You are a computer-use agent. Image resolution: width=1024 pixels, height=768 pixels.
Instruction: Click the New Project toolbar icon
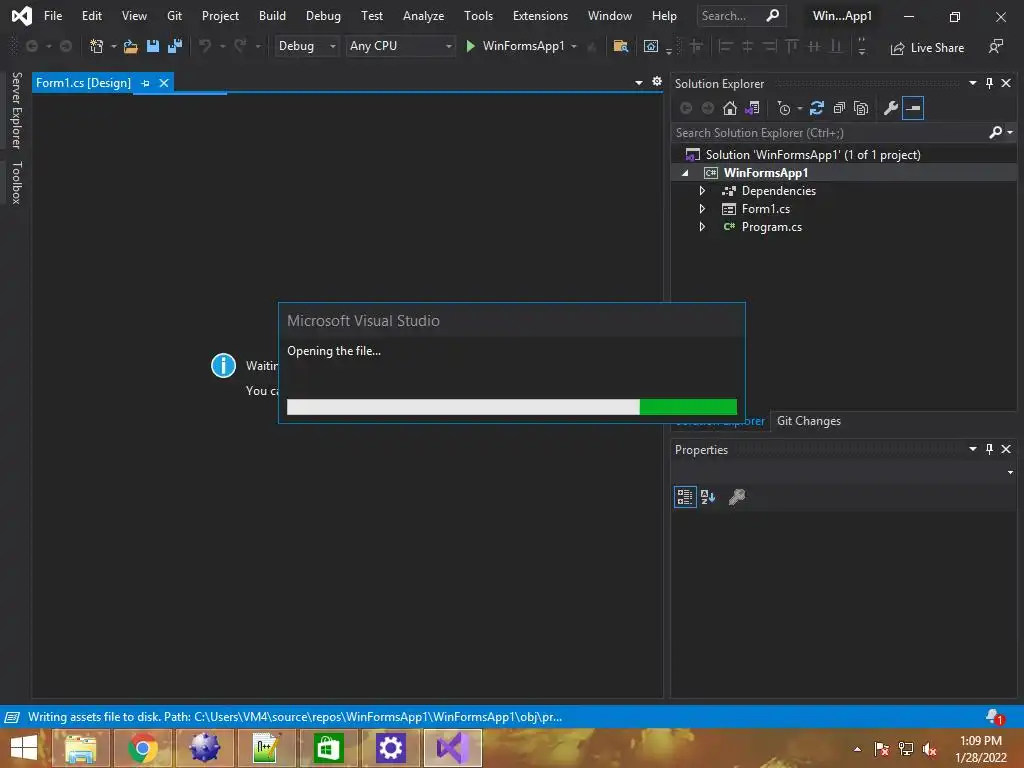97,46
